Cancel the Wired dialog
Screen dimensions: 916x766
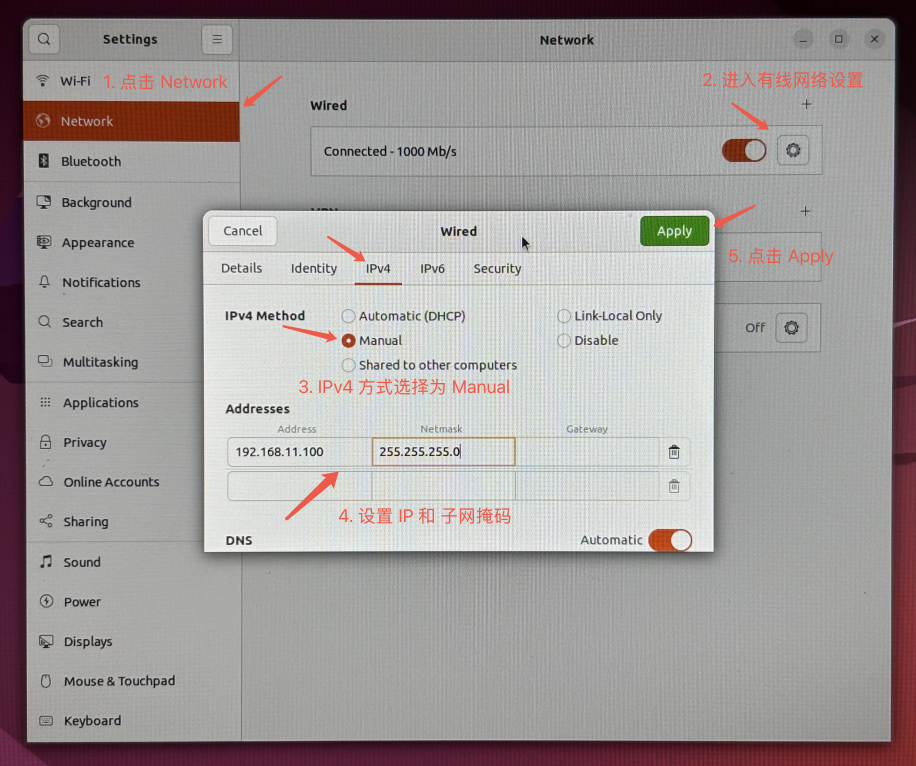point(242,231)
